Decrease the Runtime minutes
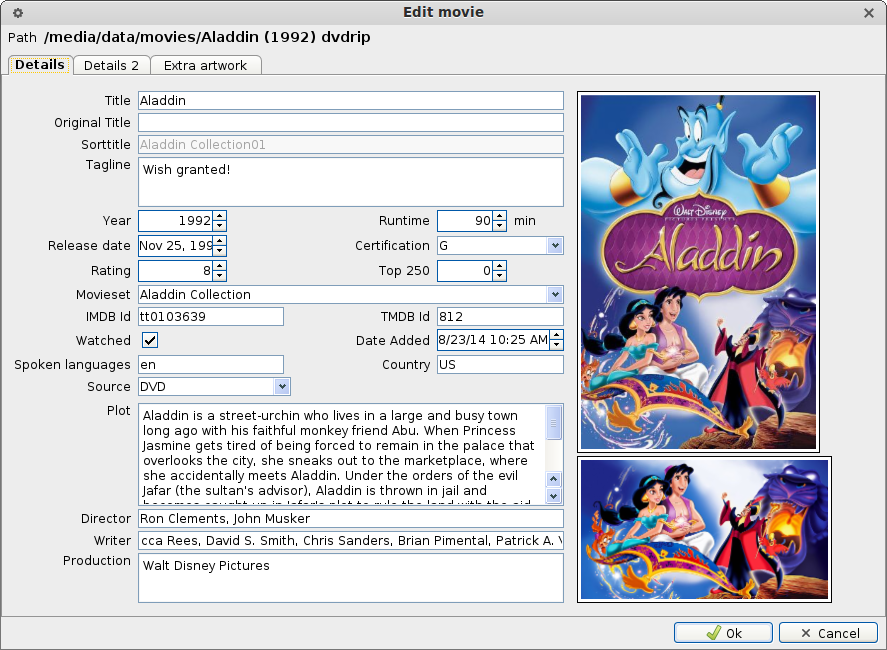The width and height of the screenshot is (887, 650). (500, 226)
